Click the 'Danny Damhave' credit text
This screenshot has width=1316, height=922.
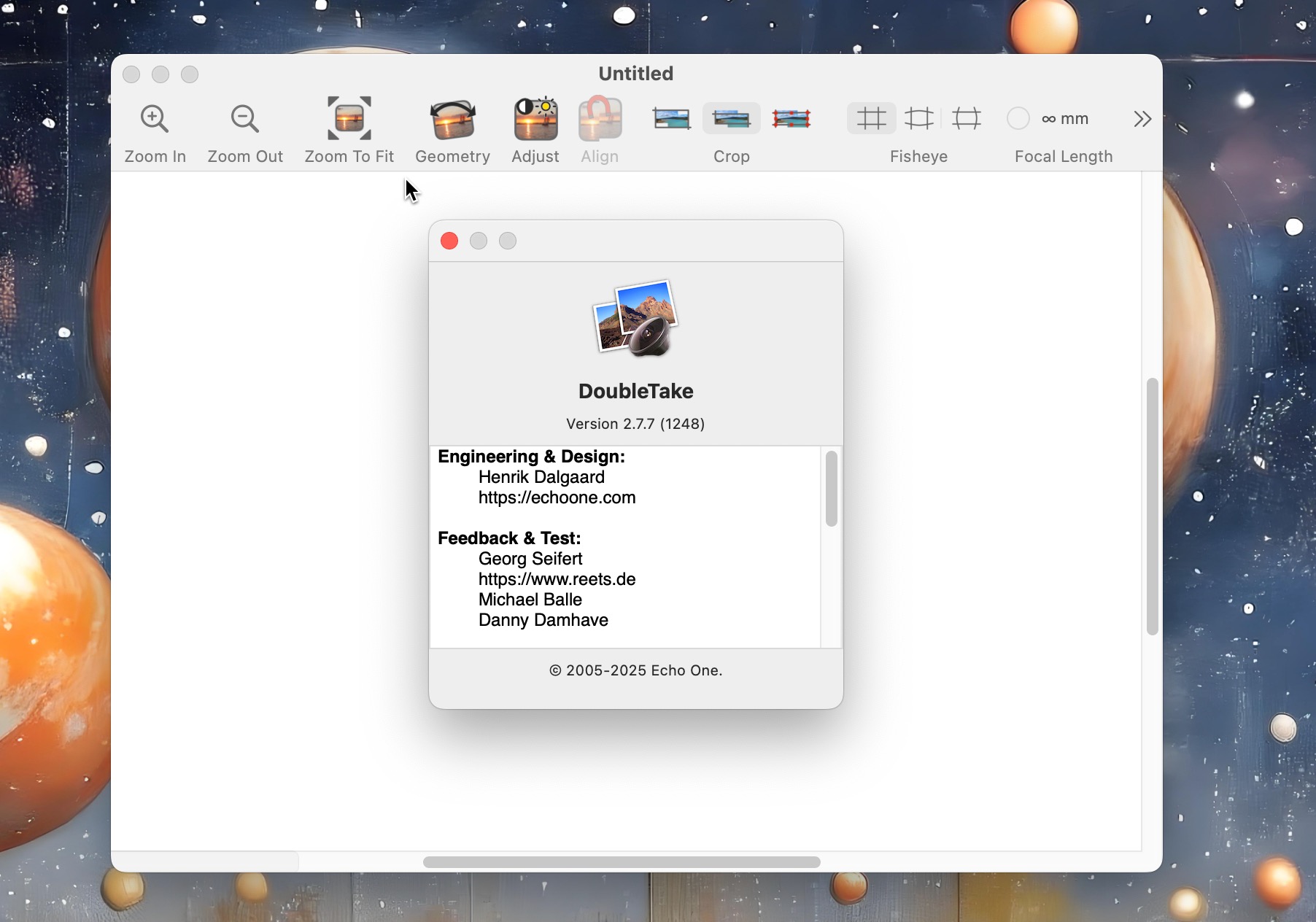tap(543, 620)
